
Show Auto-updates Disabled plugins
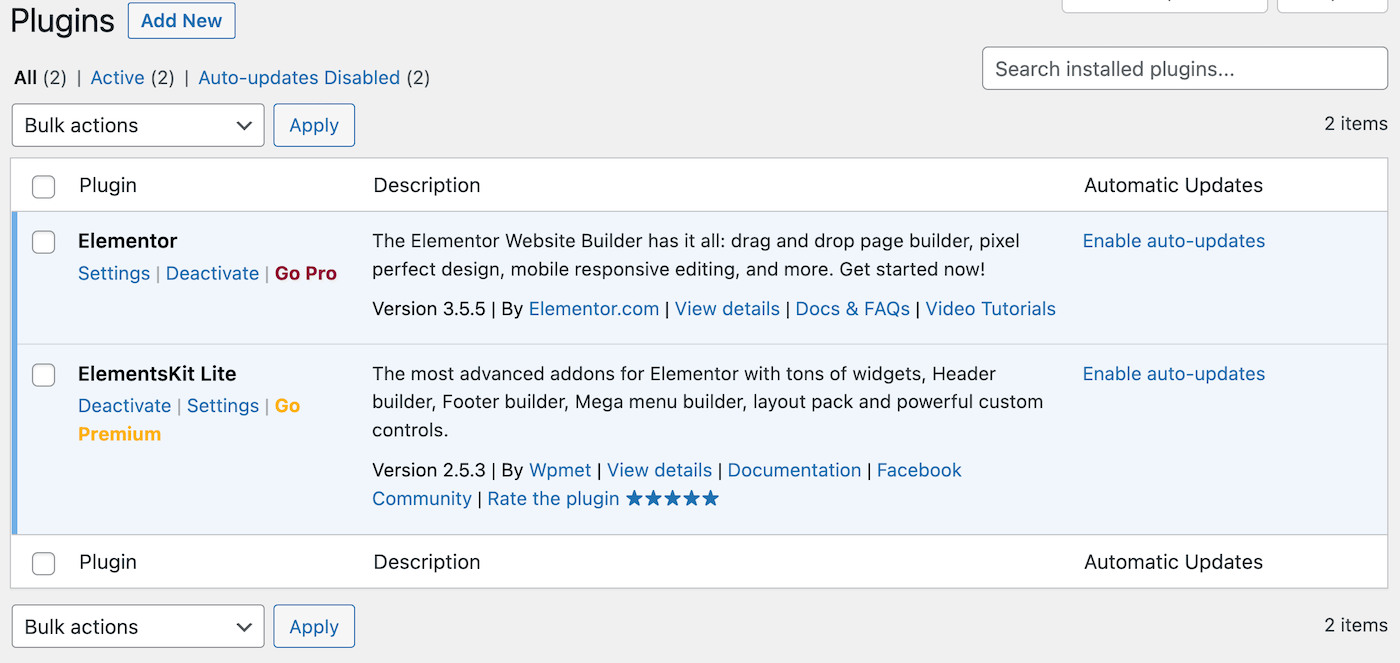(x=299, y=78)
